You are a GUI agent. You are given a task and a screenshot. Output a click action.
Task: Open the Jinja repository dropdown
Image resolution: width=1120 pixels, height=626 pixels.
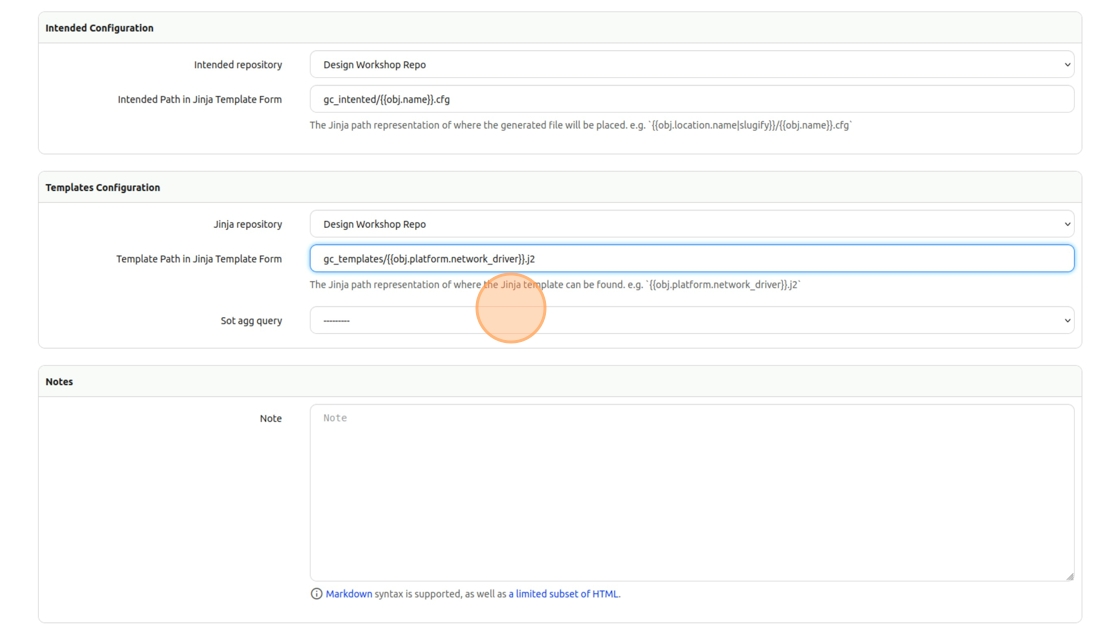coord(691,224)
